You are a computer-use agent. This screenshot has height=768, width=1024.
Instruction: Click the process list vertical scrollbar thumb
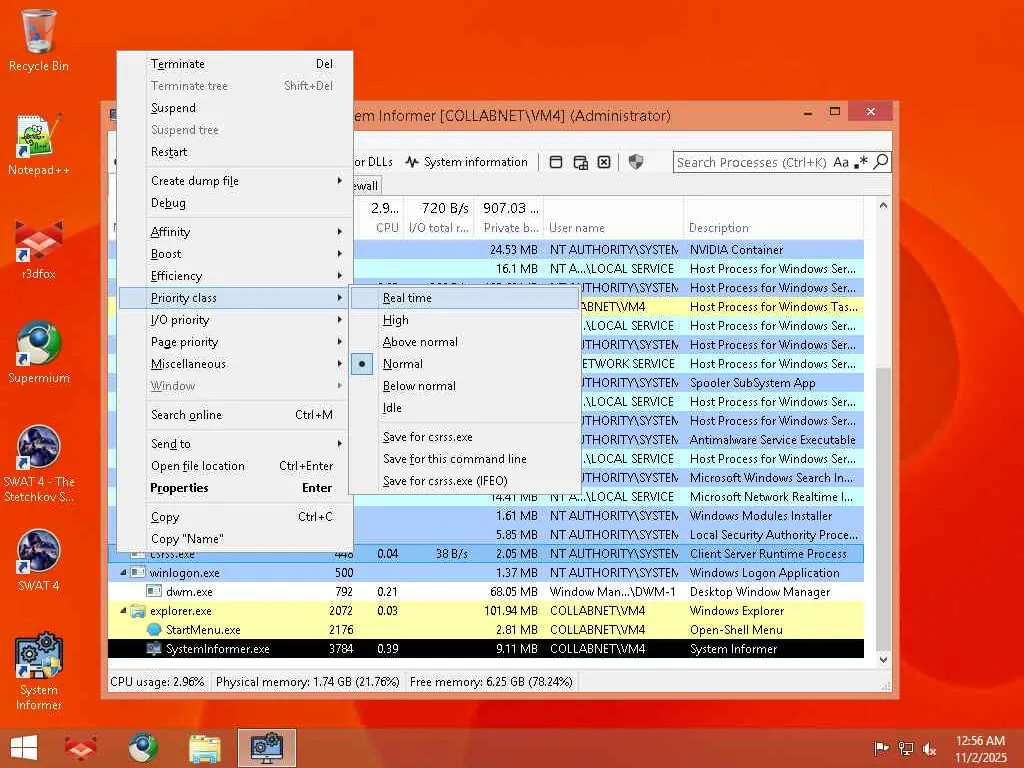[x=883, y=509]
